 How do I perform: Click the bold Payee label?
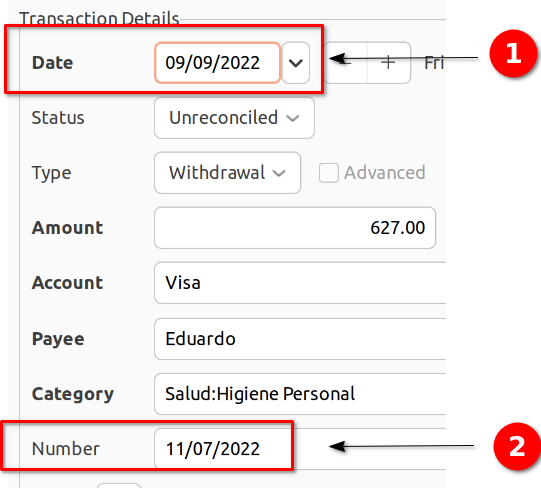tap(58, 339)
